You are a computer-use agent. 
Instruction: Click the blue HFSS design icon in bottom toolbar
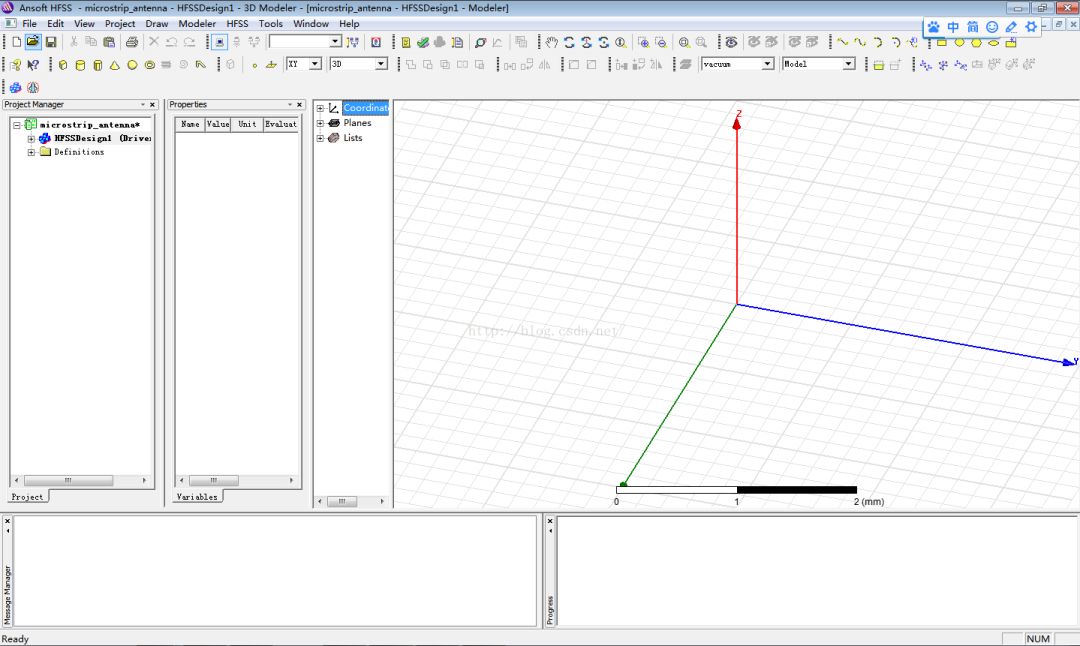pos(15,87)
